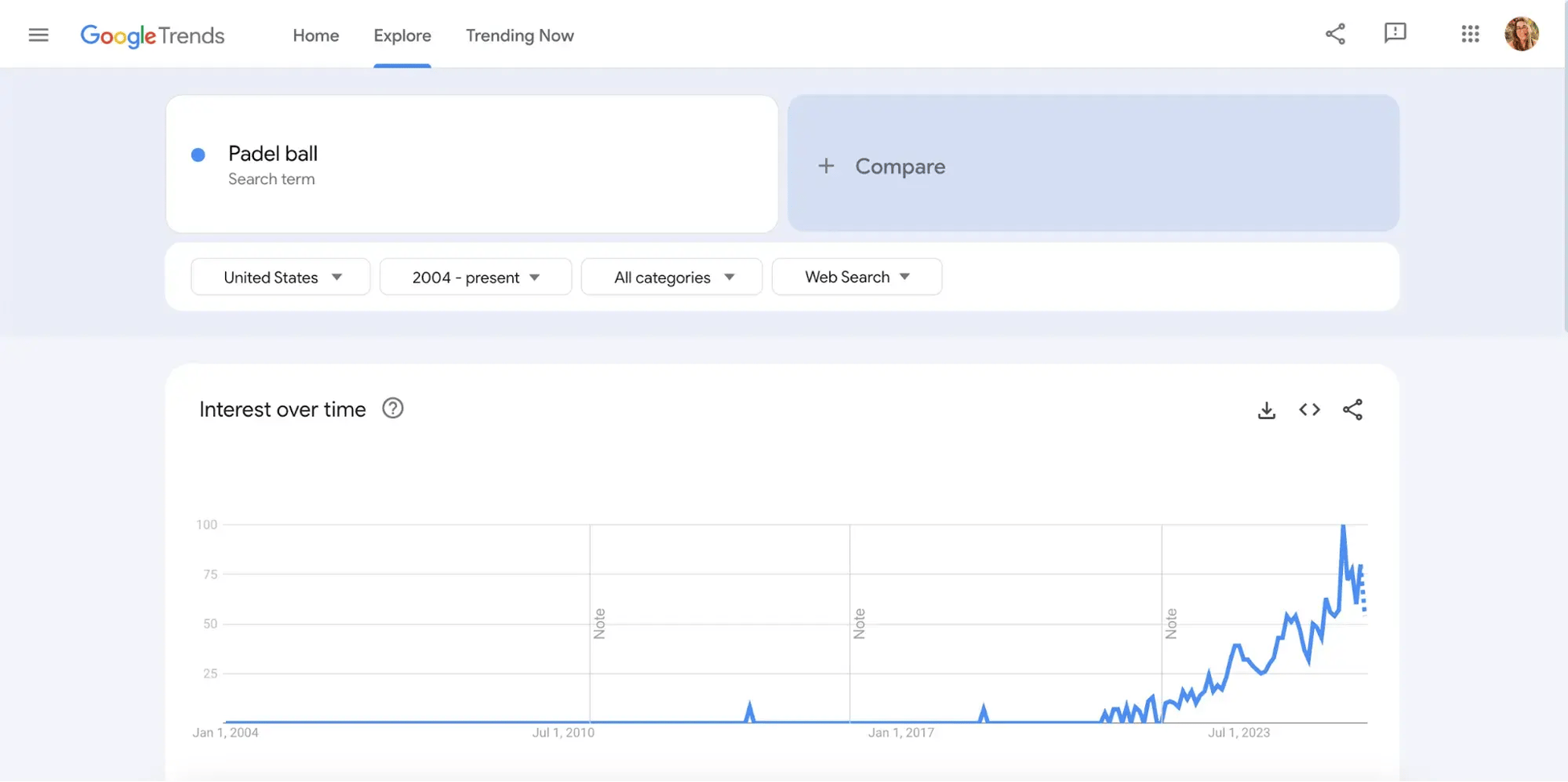
Task: Open the hamburger main menu
Action: pos(39,35)
